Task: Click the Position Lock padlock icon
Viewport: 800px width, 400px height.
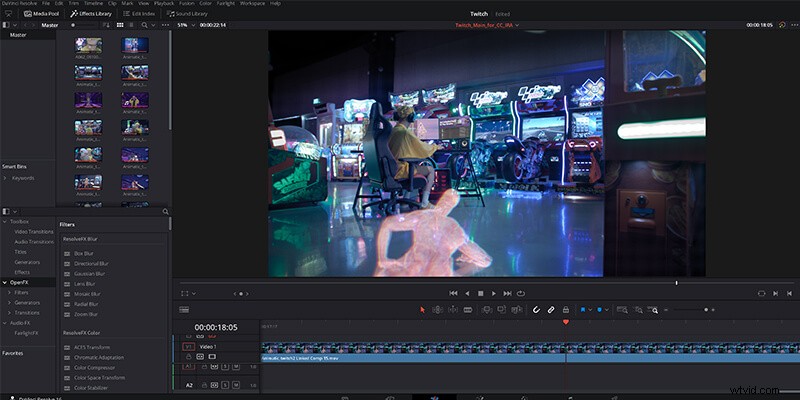Action: pyautogui.click(x=565, y=310)
